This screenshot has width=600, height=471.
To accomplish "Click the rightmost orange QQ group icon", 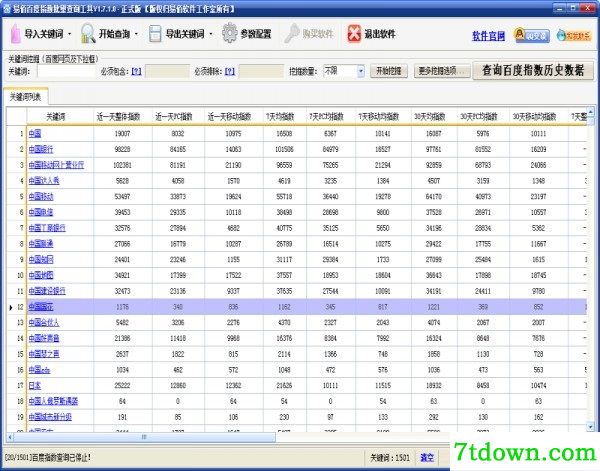I will pos(574,35).
